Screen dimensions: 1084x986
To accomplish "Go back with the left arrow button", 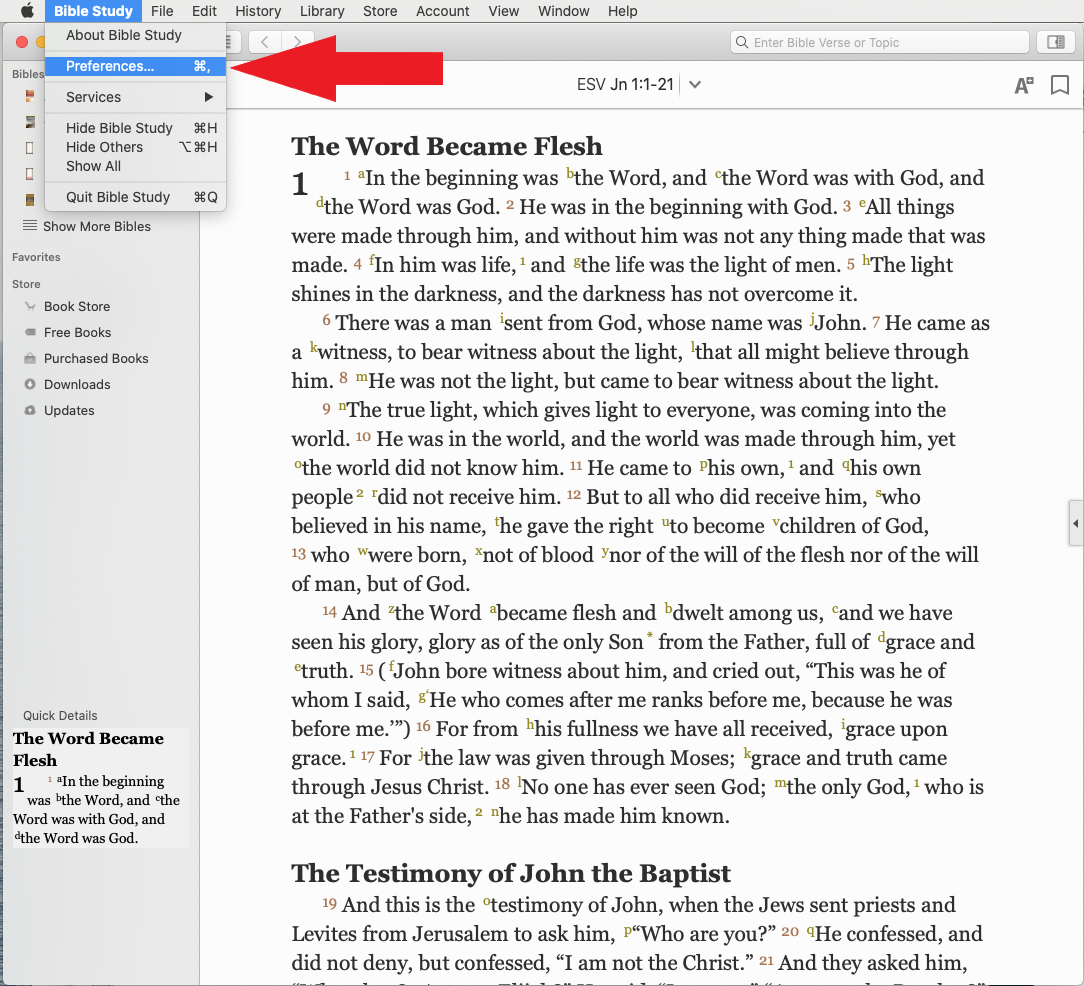I will coord(264,42).
